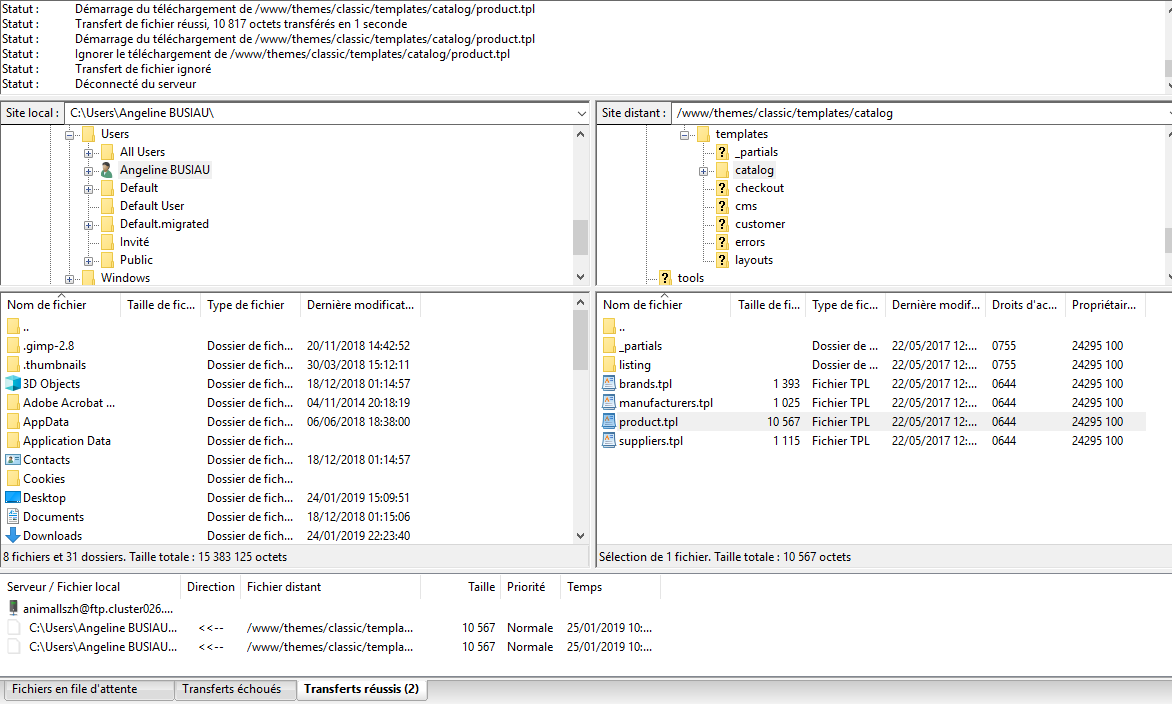Click the server icon beside animallszh@ftp.cluster026

[x=13, y=608]
